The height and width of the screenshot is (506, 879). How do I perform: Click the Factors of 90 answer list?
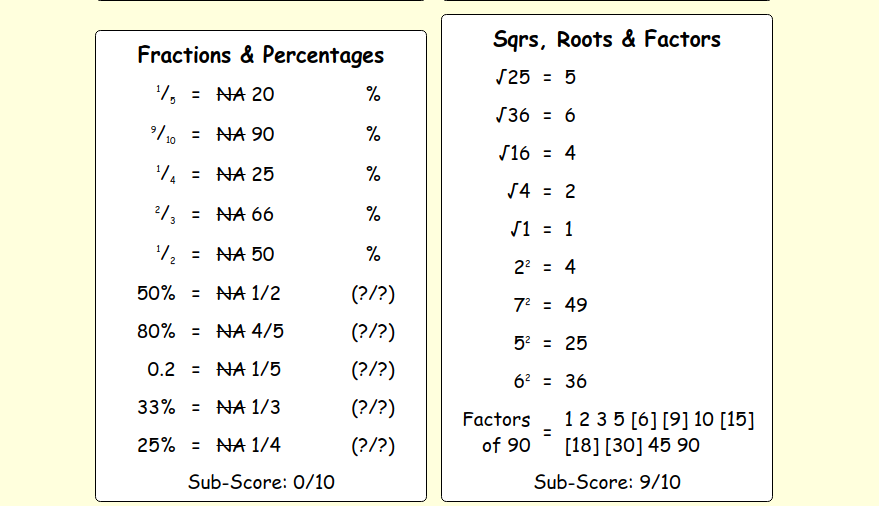tap(659, 432)
